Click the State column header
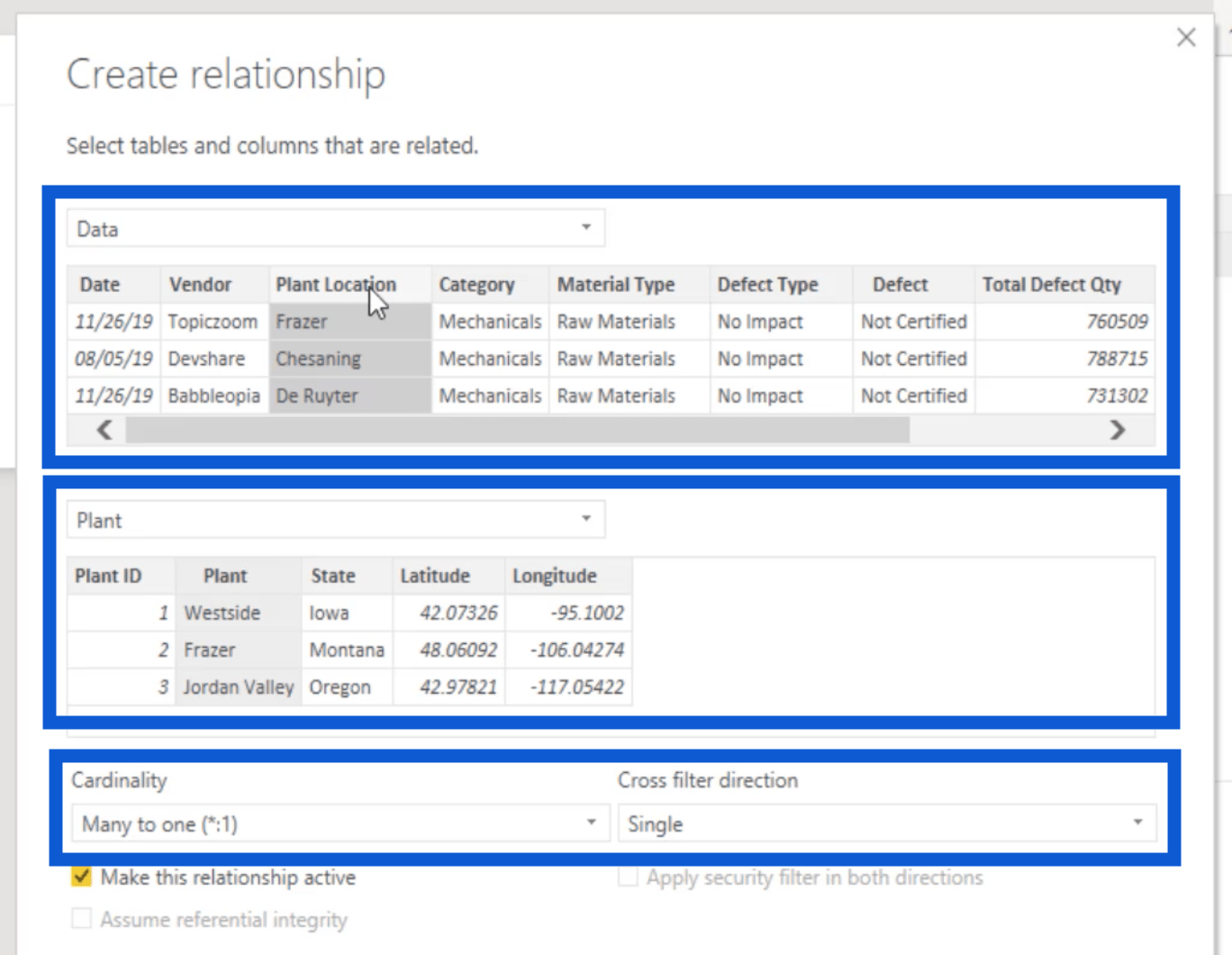 333,576
